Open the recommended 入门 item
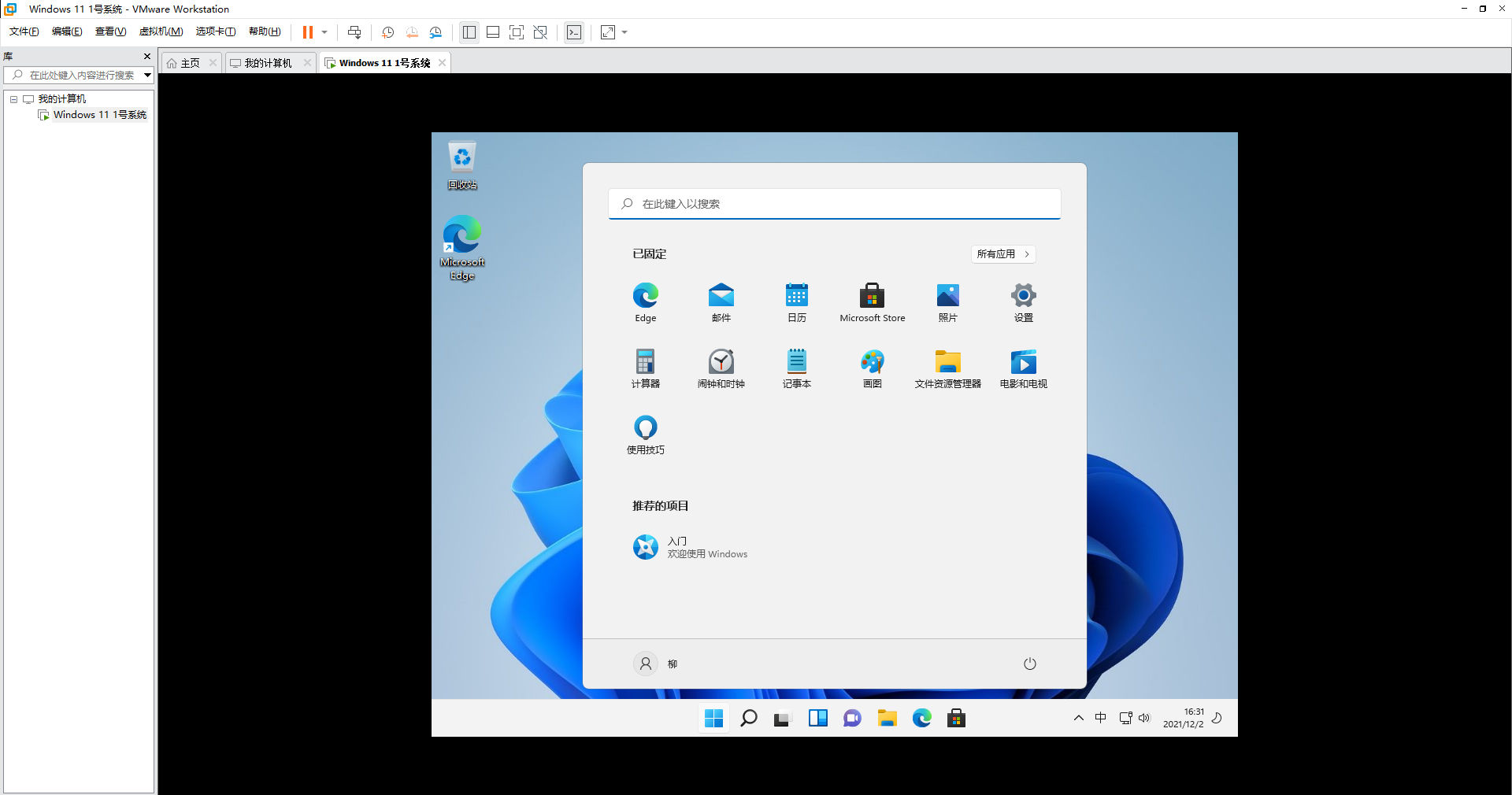 coord(690,547)
